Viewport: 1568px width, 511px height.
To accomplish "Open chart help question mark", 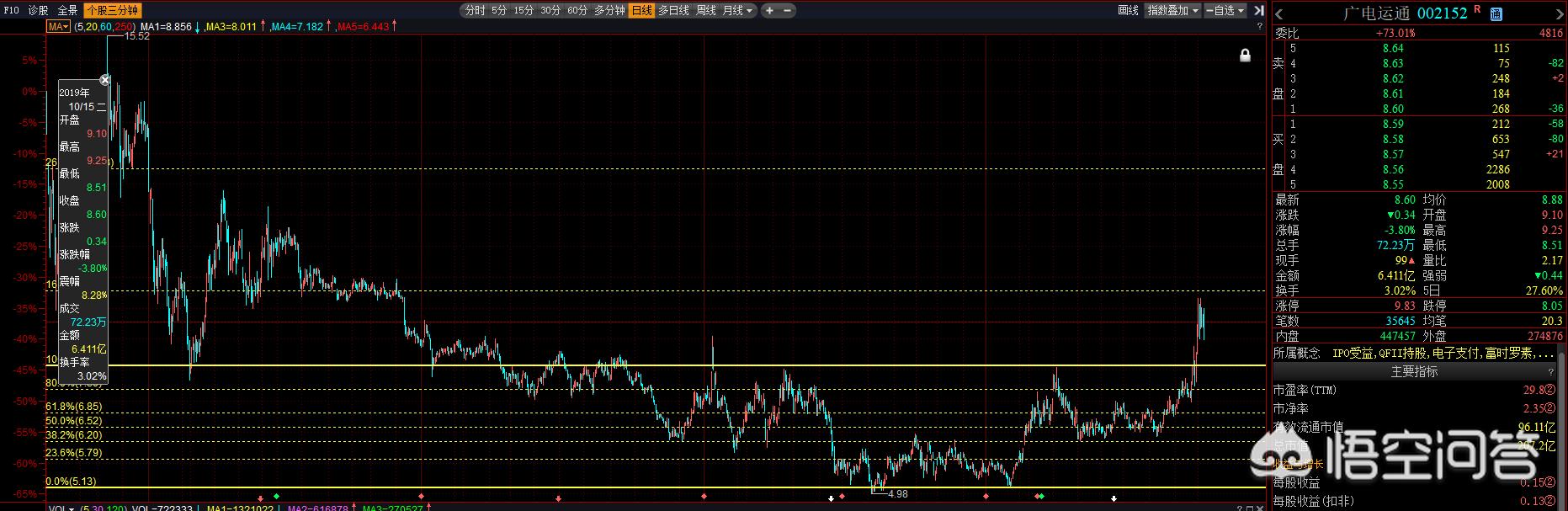I will [1259, 27].
